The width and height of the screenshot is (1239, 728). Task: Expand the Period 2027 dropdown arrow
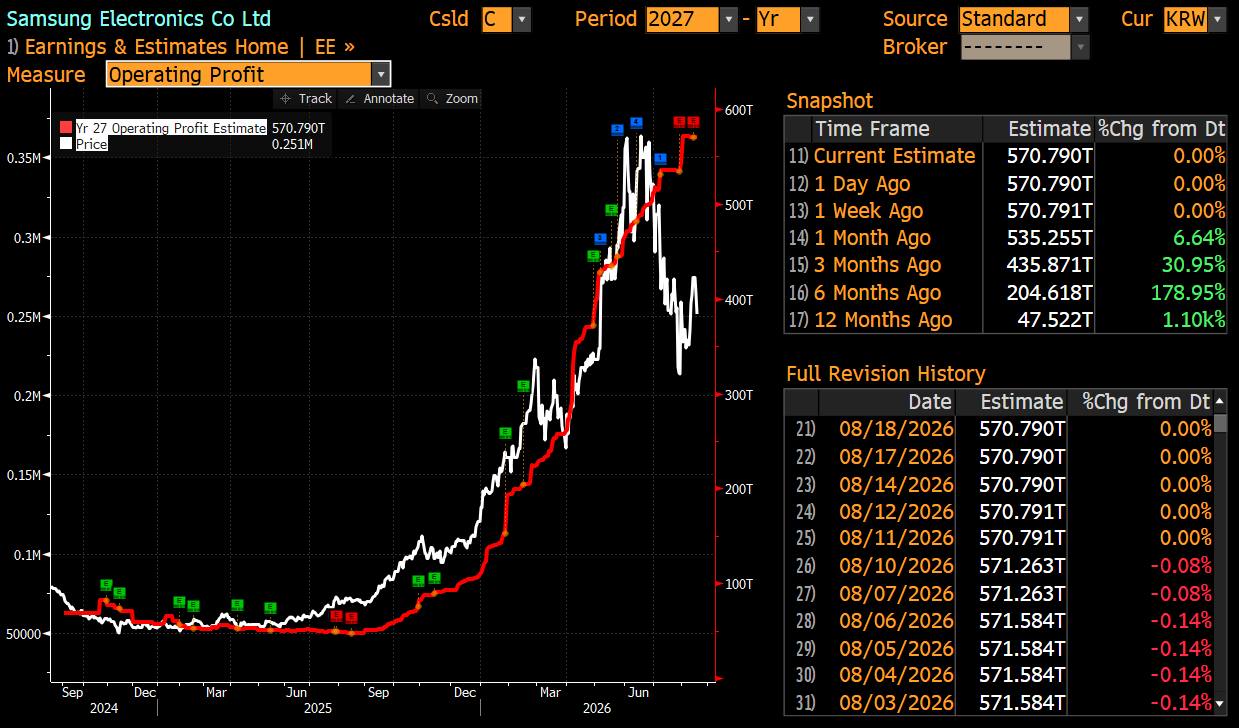(729, 19)
